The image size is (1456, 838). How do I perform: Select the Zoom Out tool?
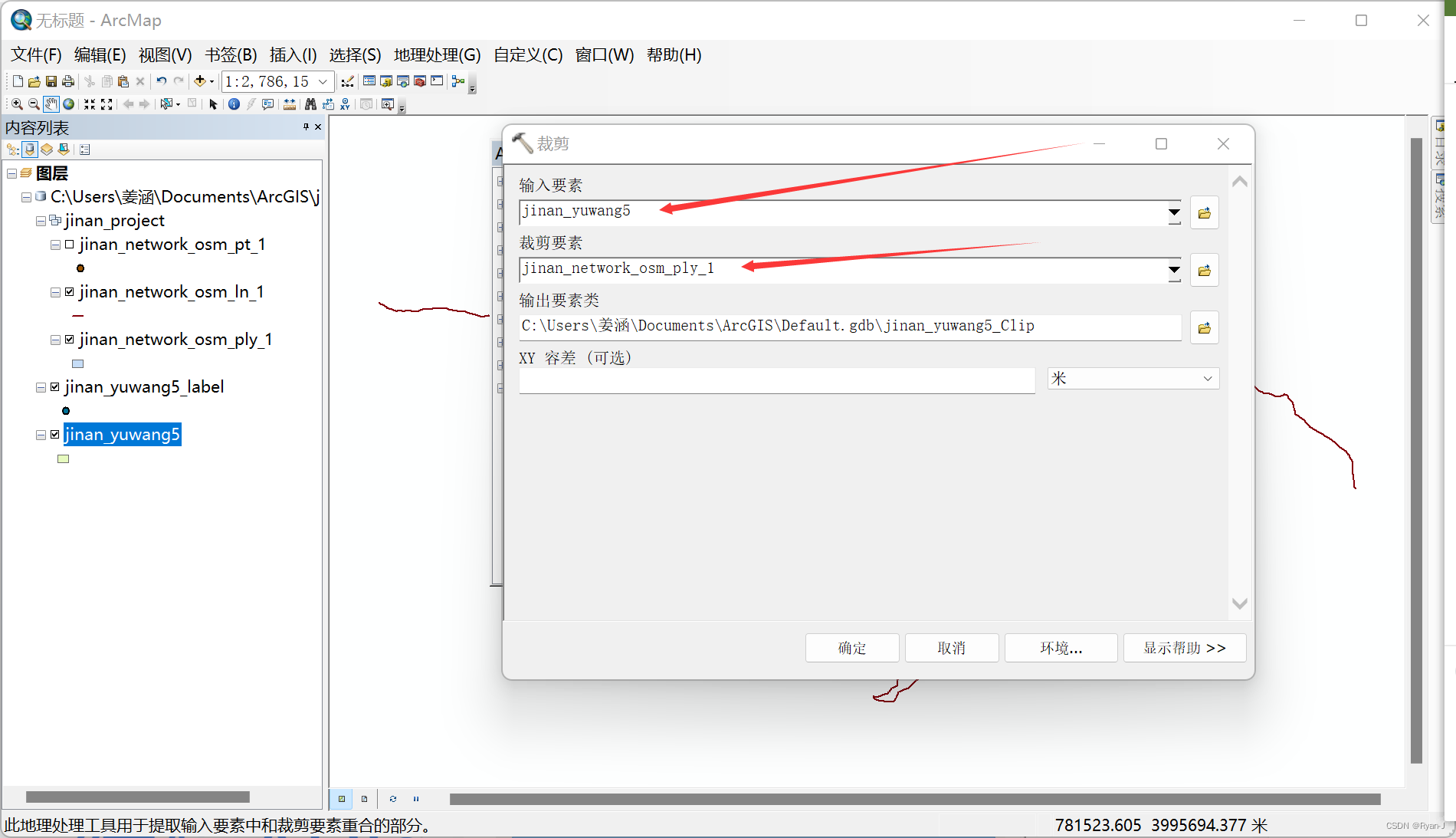tap(34, 104)
